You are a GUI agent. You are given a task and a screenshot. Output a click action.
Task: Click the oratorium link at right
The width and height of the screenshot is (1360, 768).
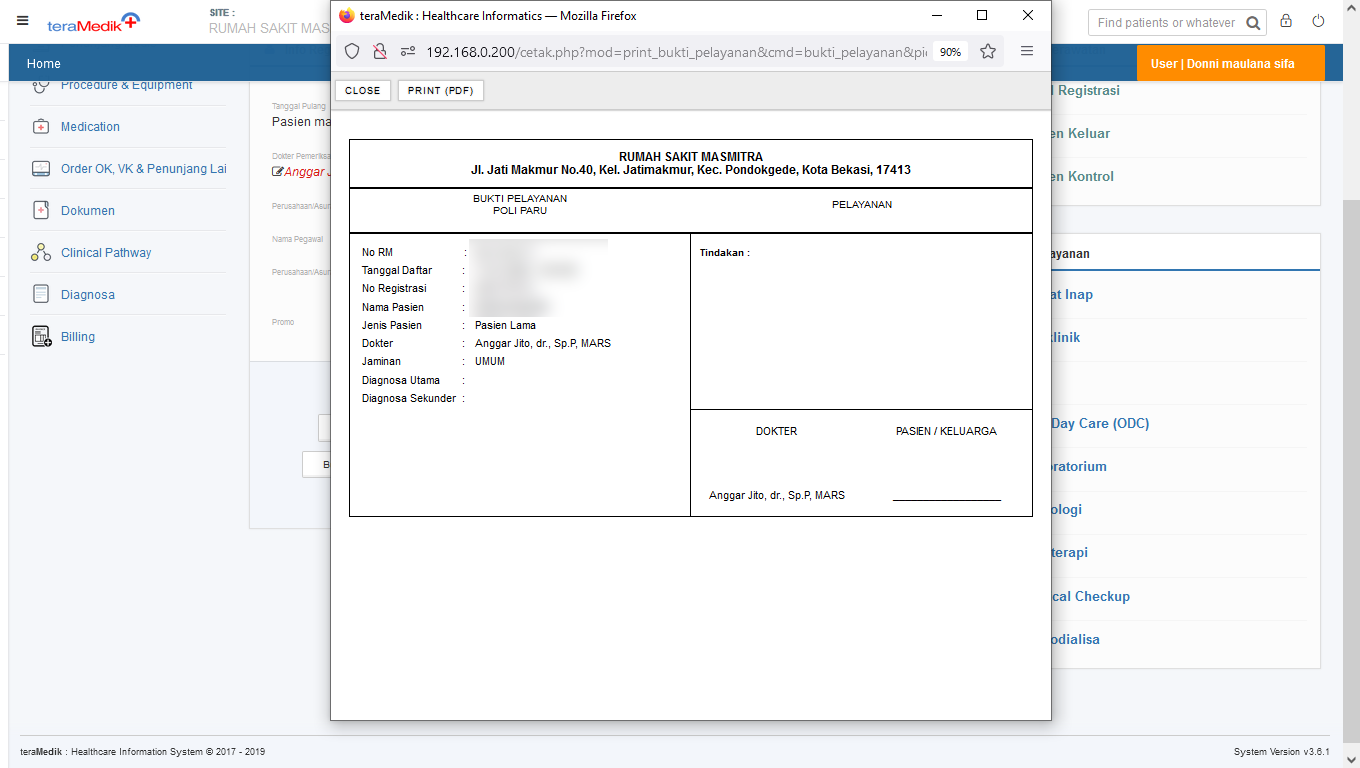click(x=1079, y=466)
